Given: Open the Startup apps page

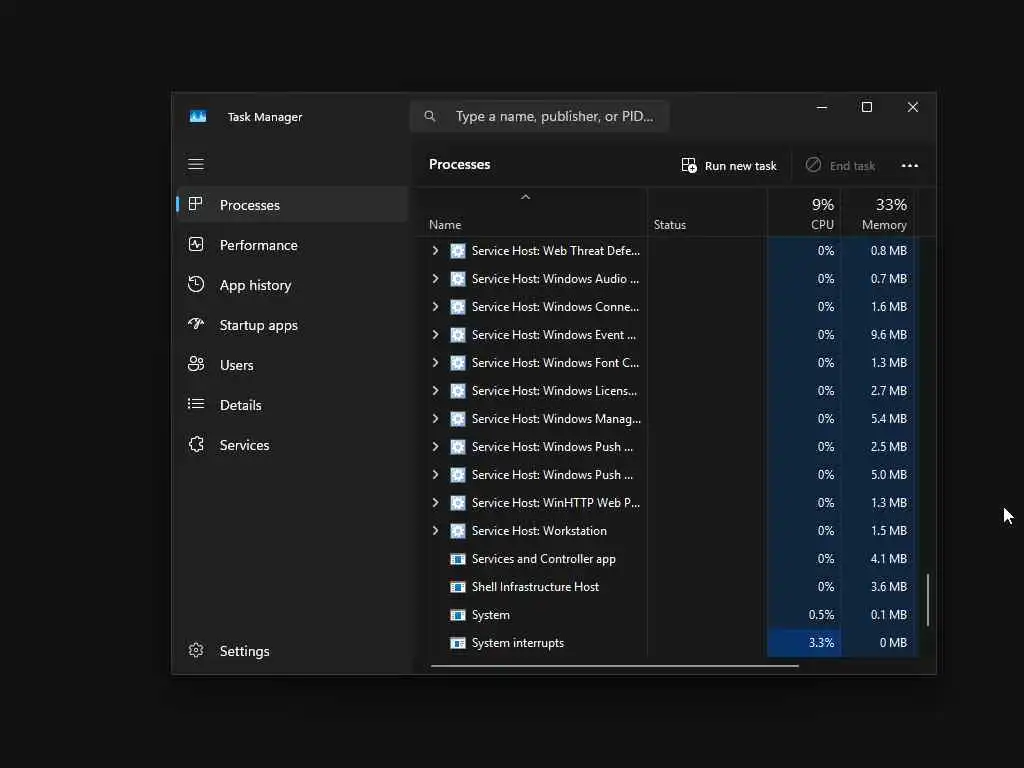Looking at the screenshot, I should 293,325.
